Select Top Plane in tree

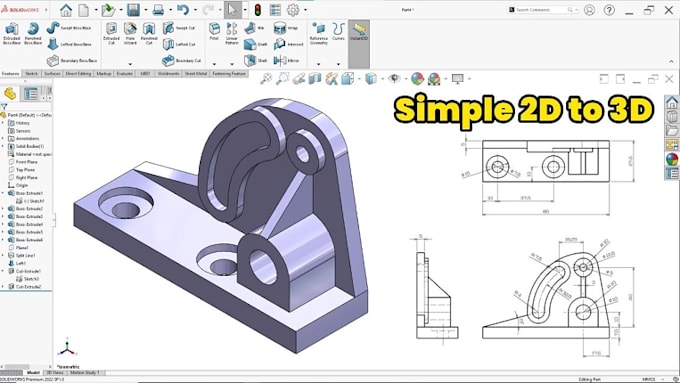(21, 170)
